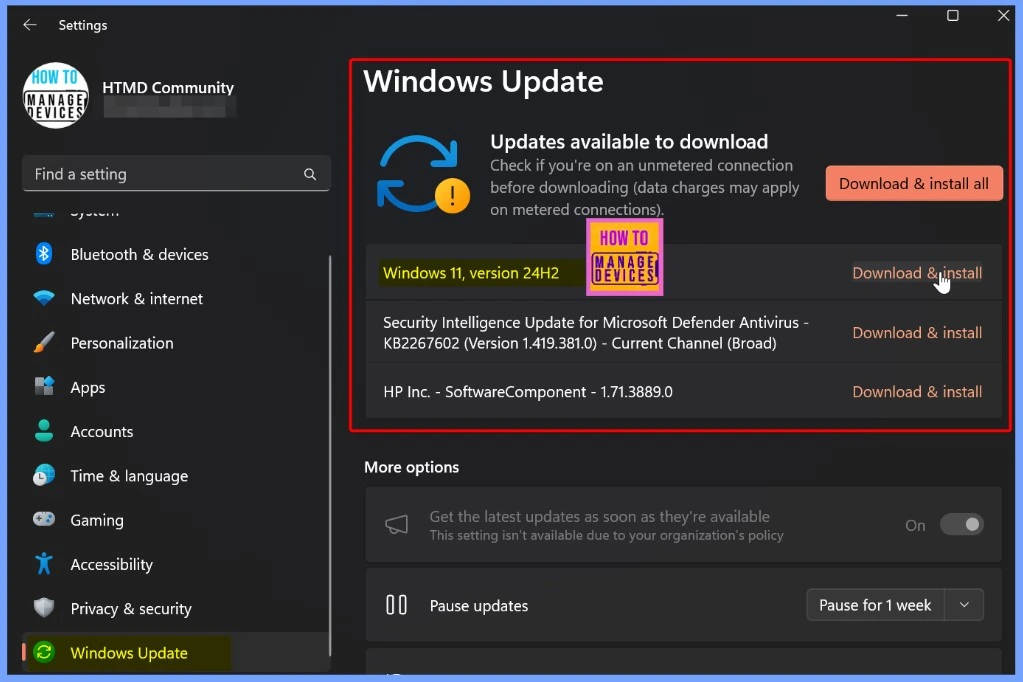Click the Gaming controller icon
Screen dimensions: 1023x682
tap(44, 519)
